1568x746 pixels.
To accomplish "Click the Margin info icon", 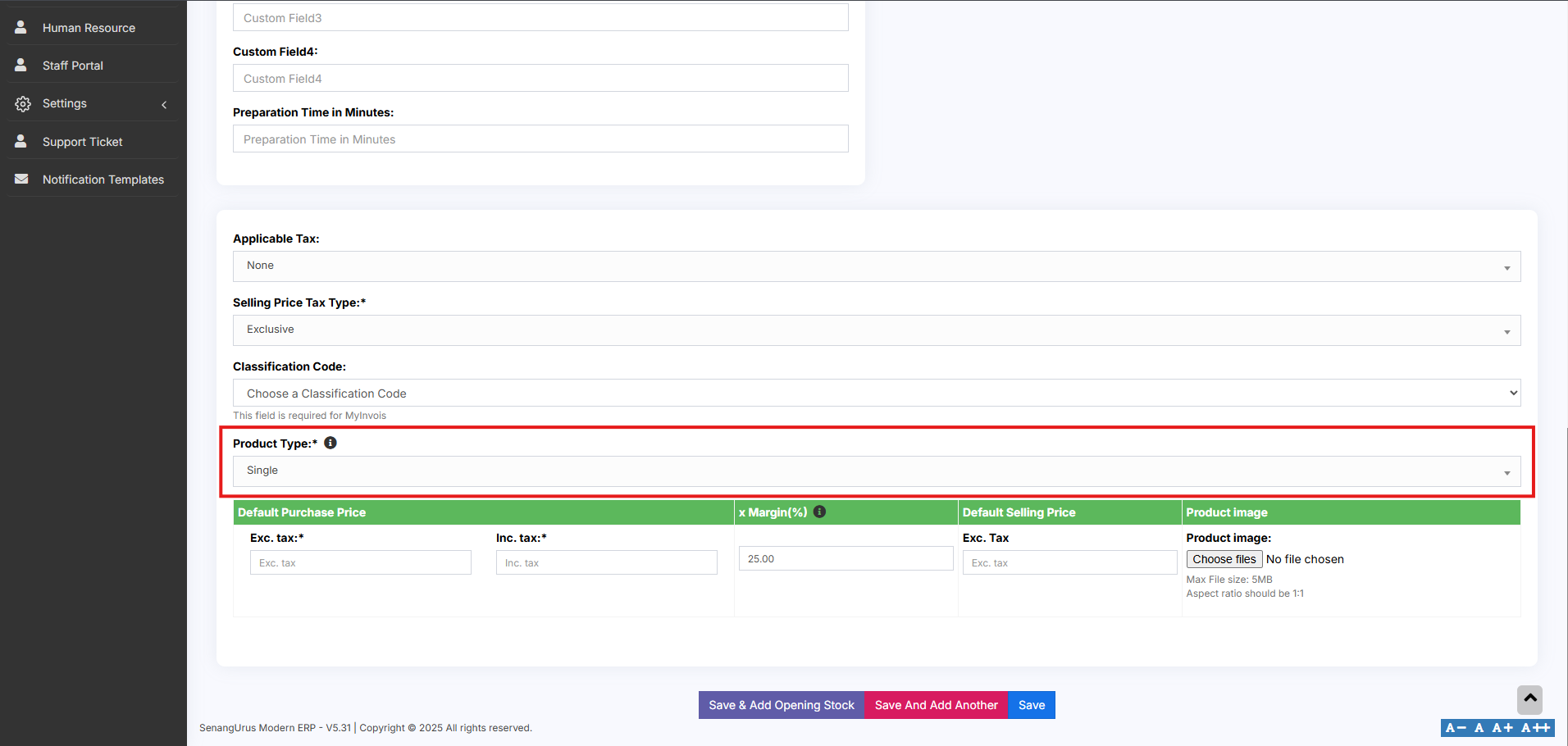I will 819,512.
